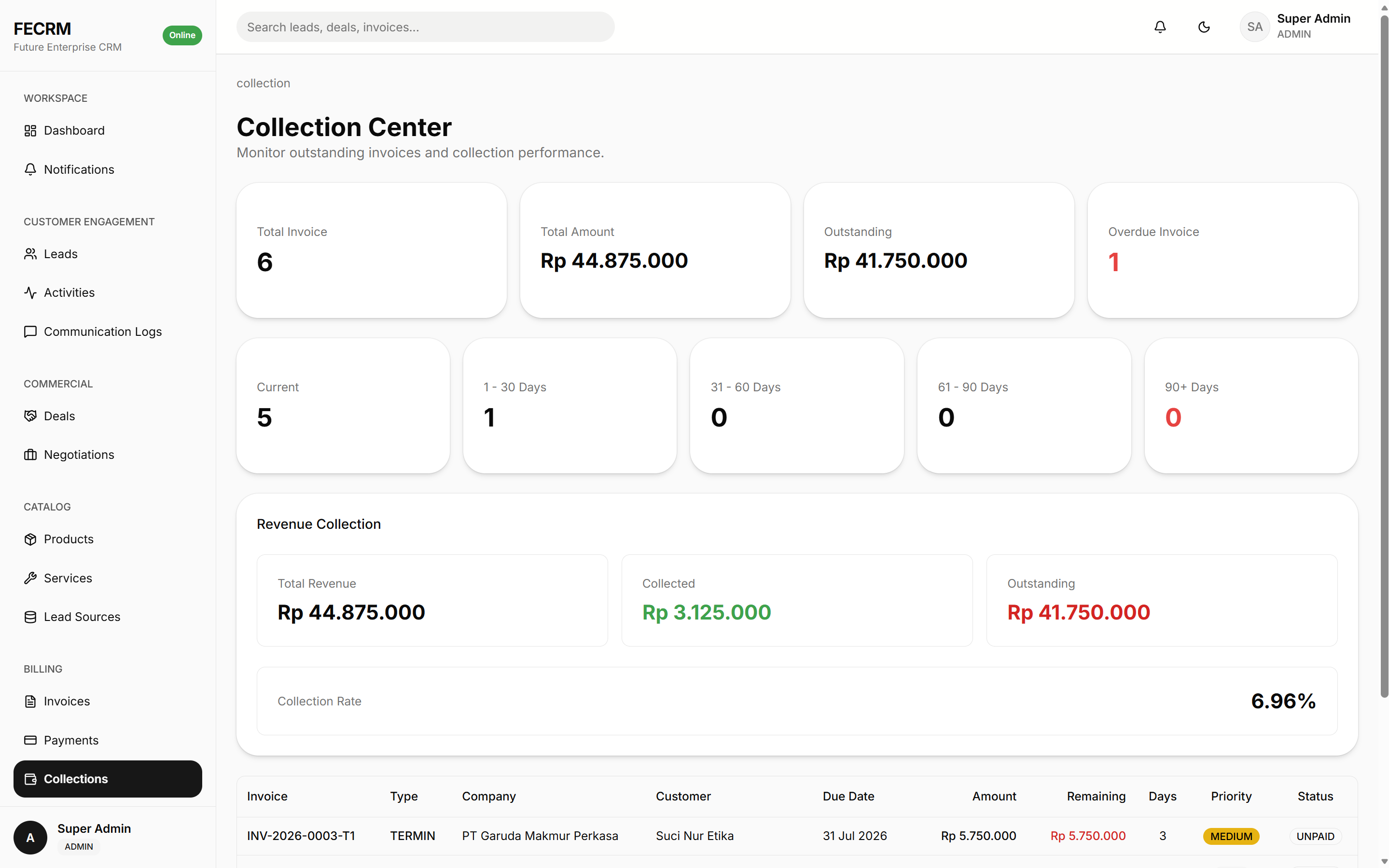Click the Collections wallet icon

30,779
